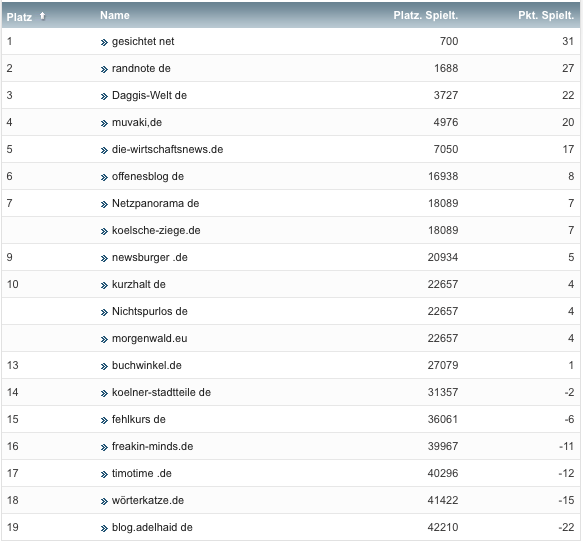The image size is (583, 543).
Task: Open the kurzhalt de link
Action: click(x=139, y=284)
